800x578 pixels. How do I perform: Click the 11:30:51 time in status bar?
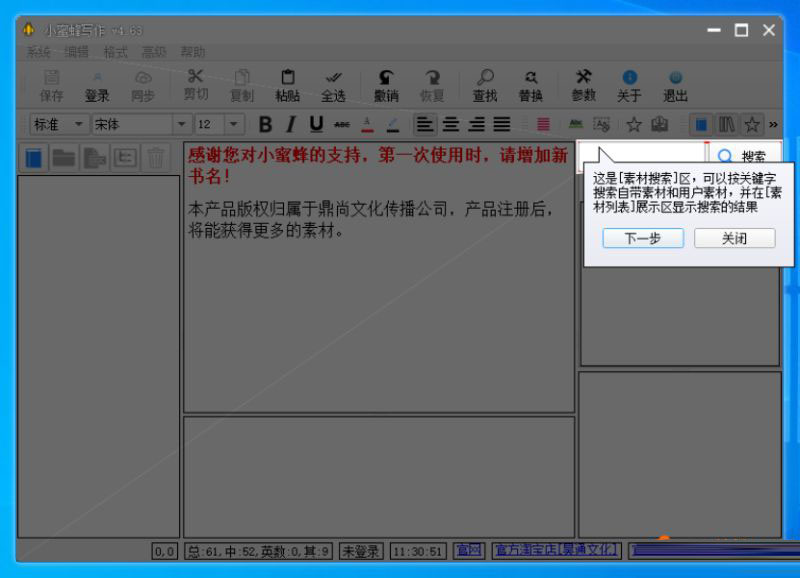pyautogui.click(x=417, y=551)
